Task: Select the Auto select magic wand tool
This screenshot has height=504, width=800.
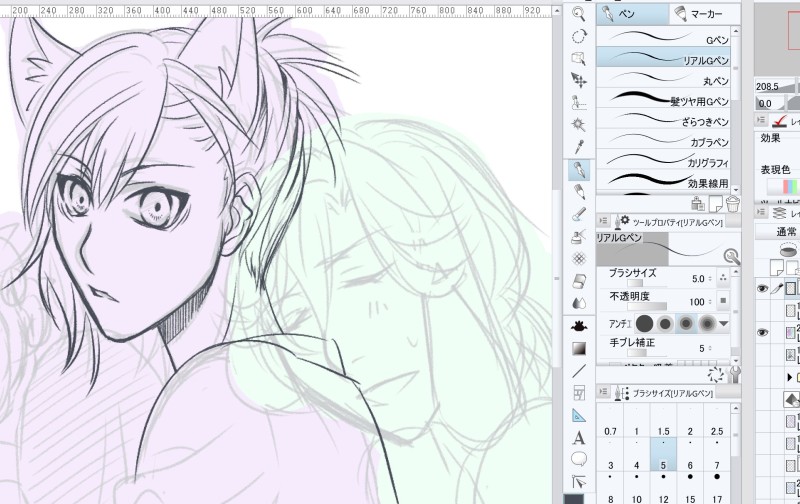Action: tap(579, 124)
